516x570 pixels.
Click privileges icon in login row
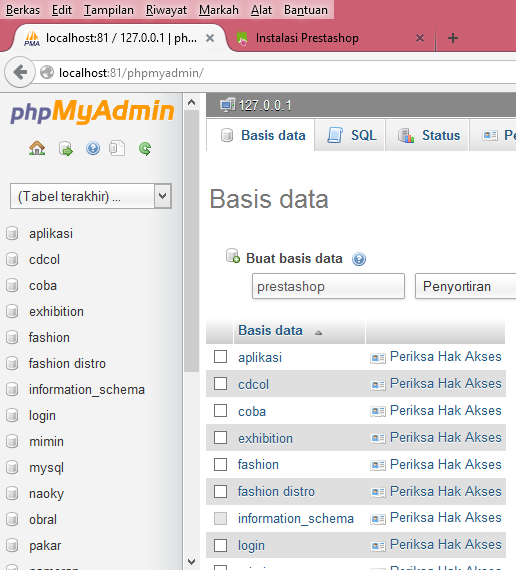point(378,546)
